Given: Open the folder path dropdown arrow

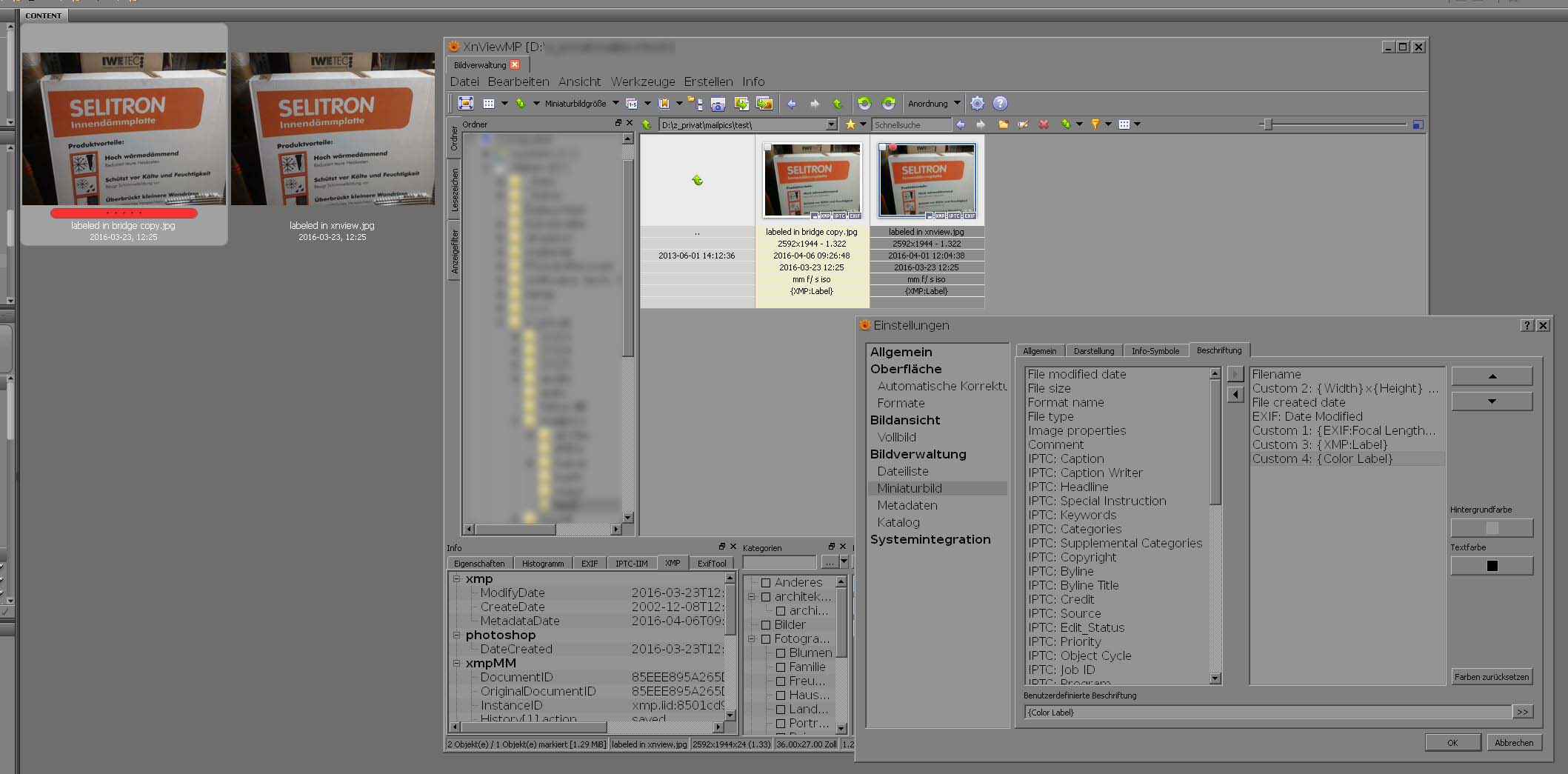Looking at the screenshot, I should tap(831, 124).
